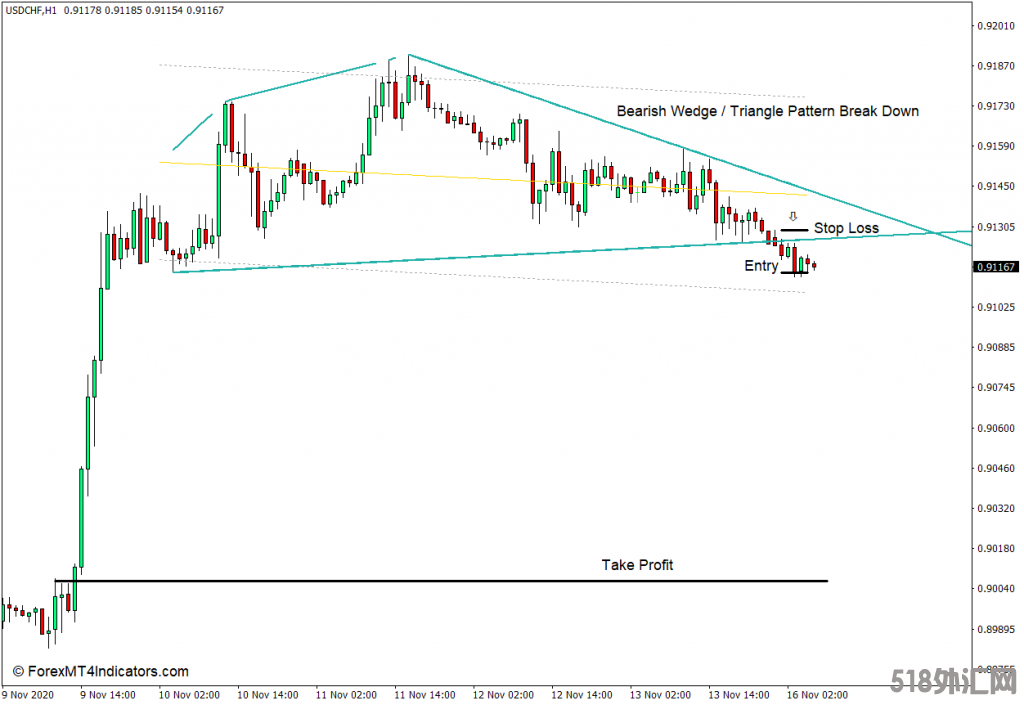Click the 0.92010 price axis label

pyautogui.click(x=996, y=26)
